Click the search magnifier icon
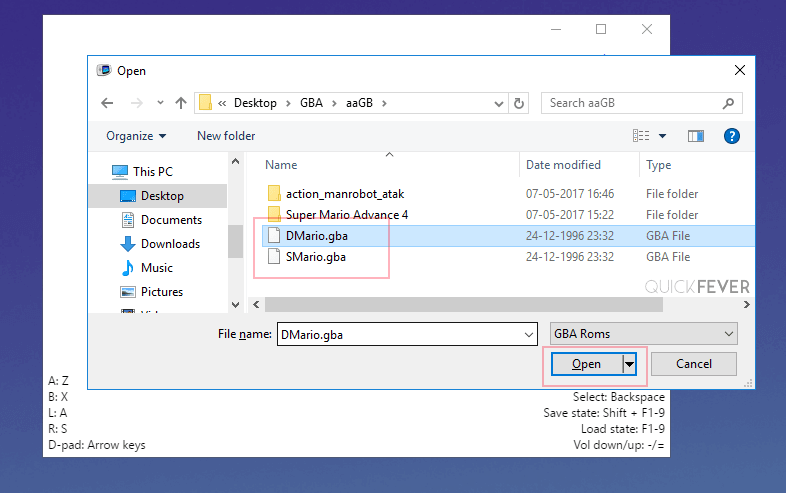The height and width of the screenshot is (493, 786). click(728, 103)
